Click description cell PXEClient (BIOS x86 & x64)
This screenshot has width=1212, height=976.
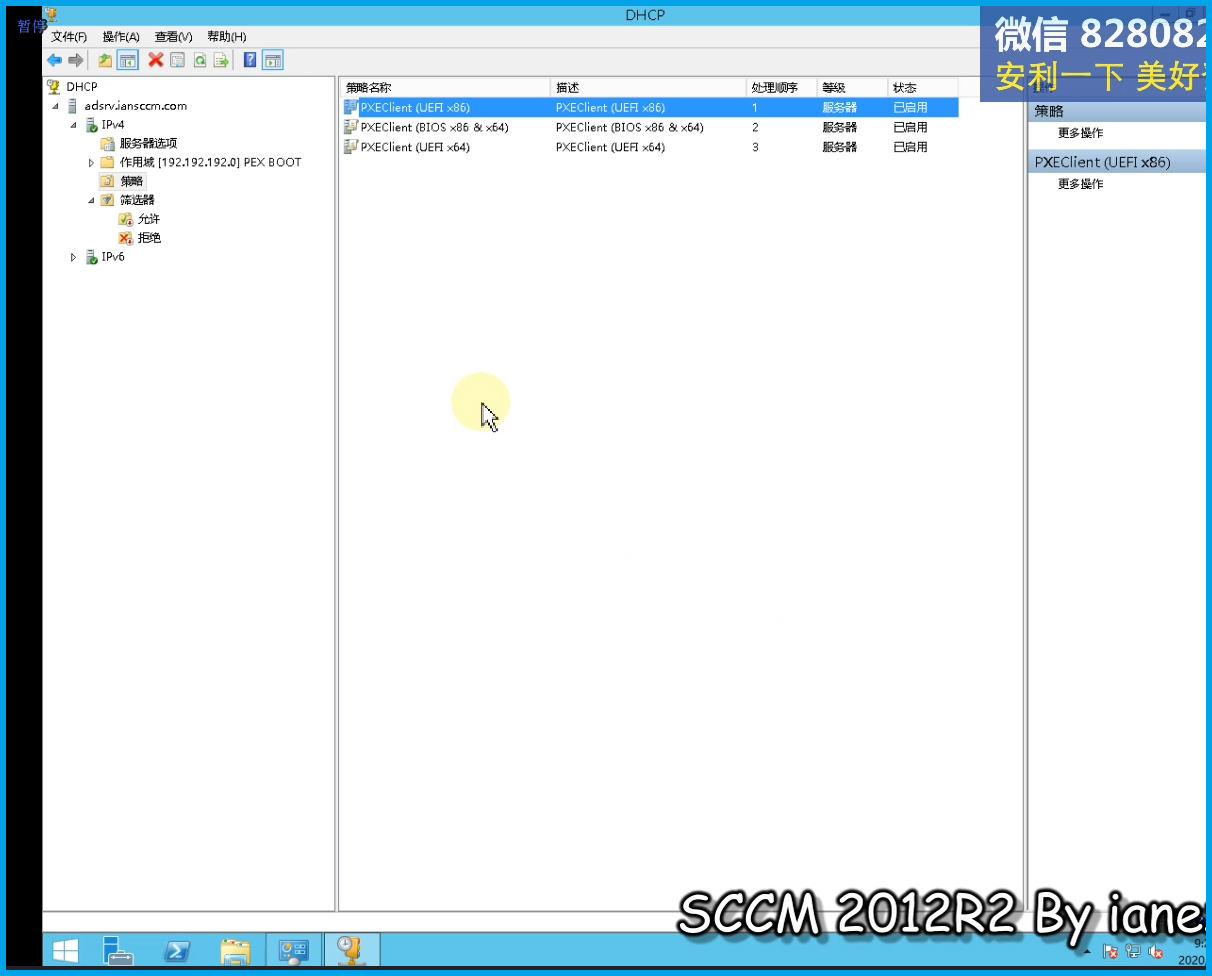pyautogui.click(x=630, y=127)
